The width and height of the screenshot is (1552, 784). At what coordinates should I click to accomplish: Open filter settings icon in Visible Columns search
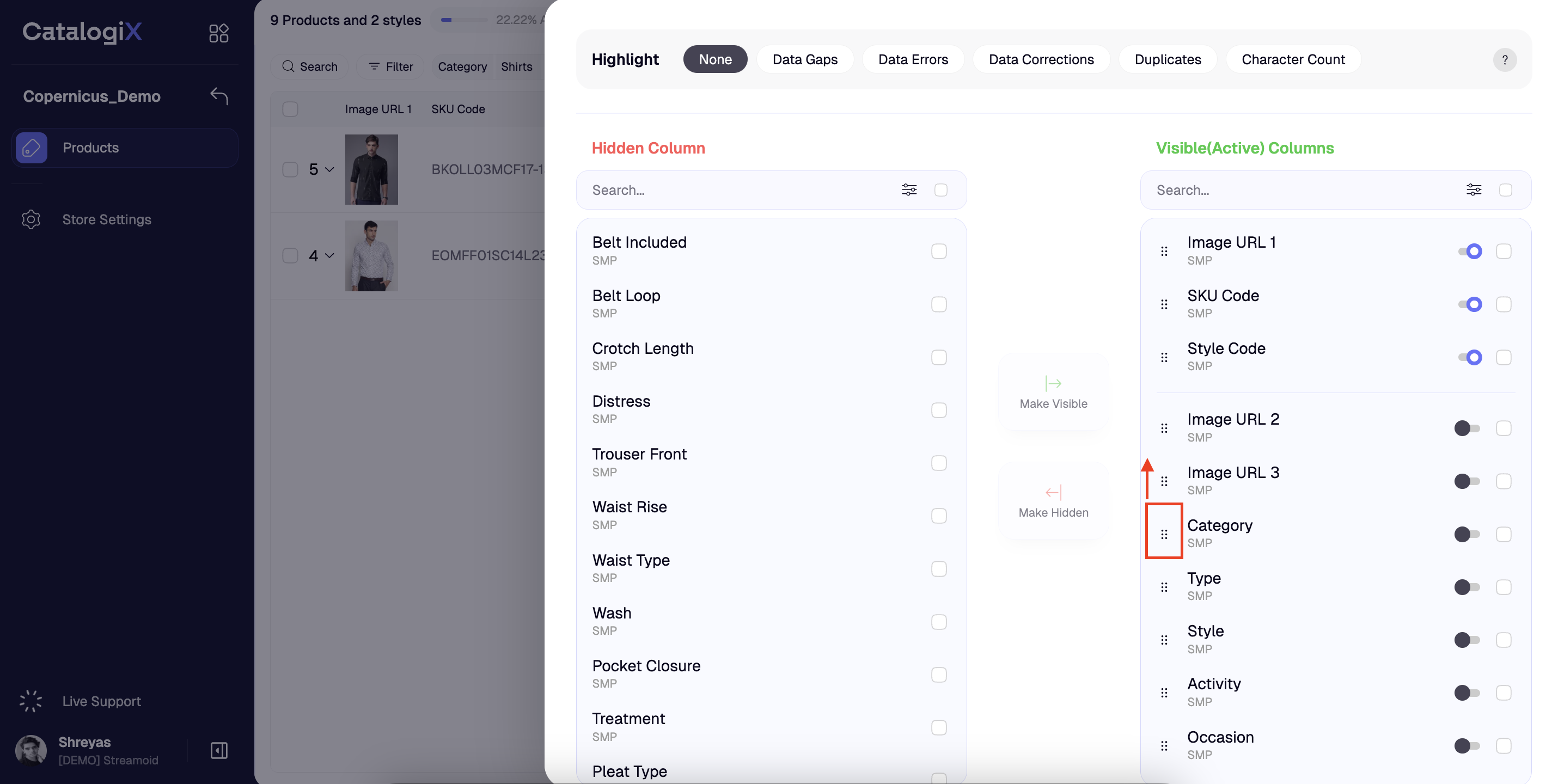coord(1474,189)
